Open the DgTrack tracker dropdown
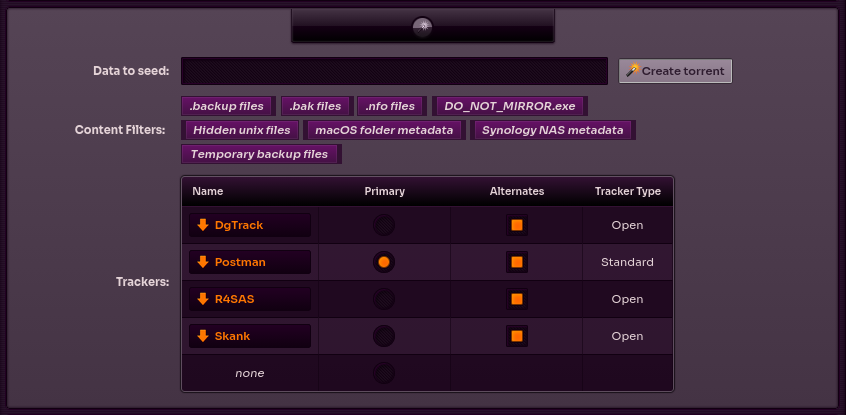The image size is (846, 415). [x=250, y=225]
